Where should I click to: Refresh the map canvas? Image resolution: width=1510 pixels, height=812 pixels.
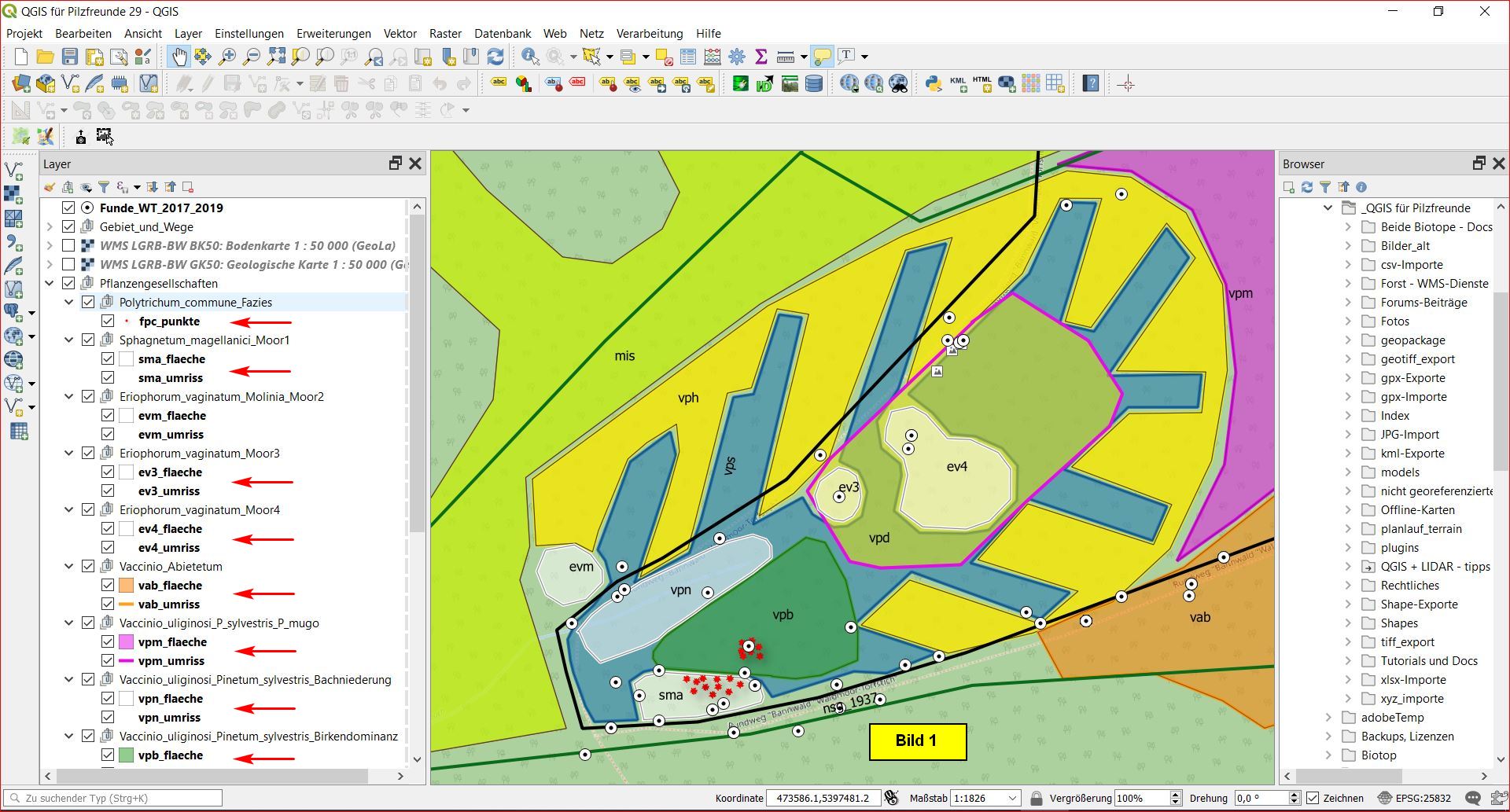[x=495, y=57]
